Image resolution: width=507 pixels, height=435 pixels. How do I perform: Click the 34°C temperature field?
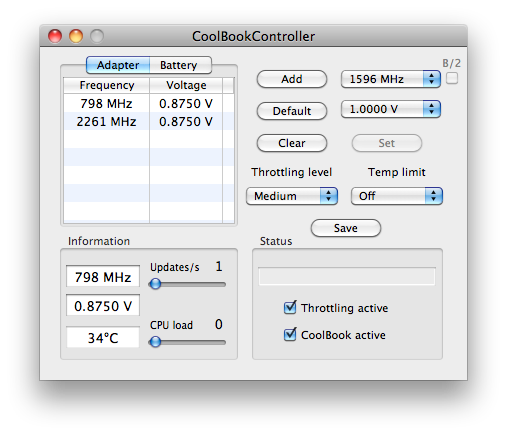click(103, 338)
